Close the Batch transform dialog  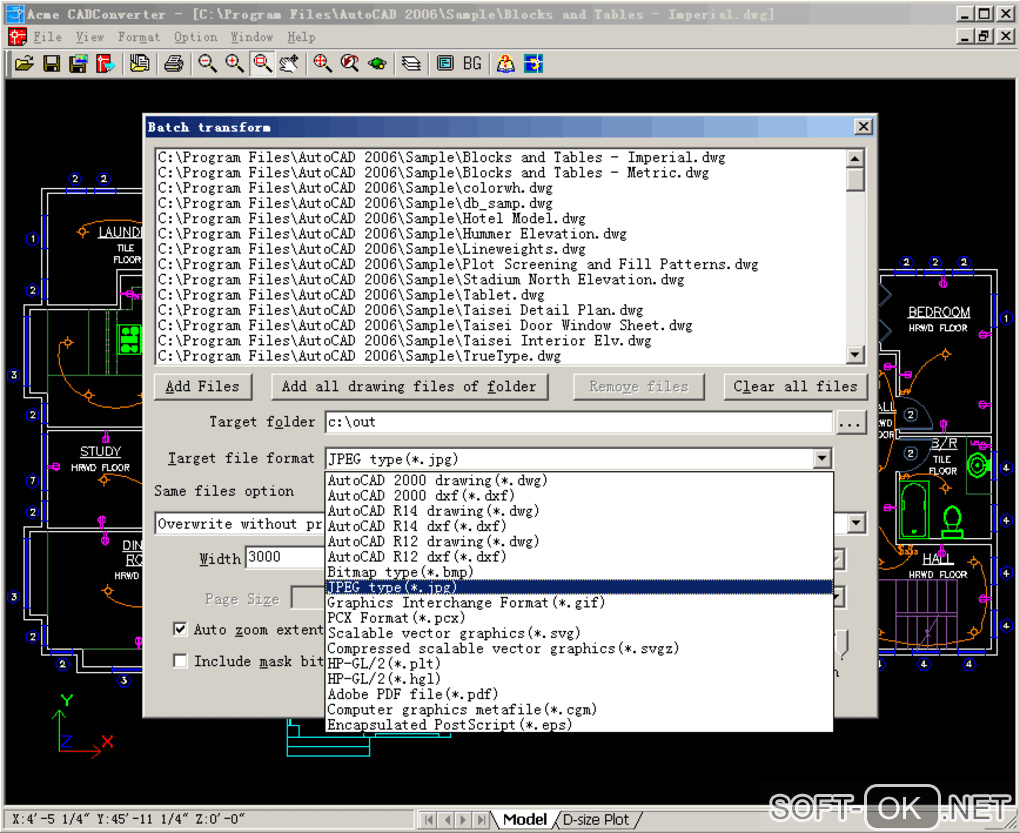[x=863, y=127]
